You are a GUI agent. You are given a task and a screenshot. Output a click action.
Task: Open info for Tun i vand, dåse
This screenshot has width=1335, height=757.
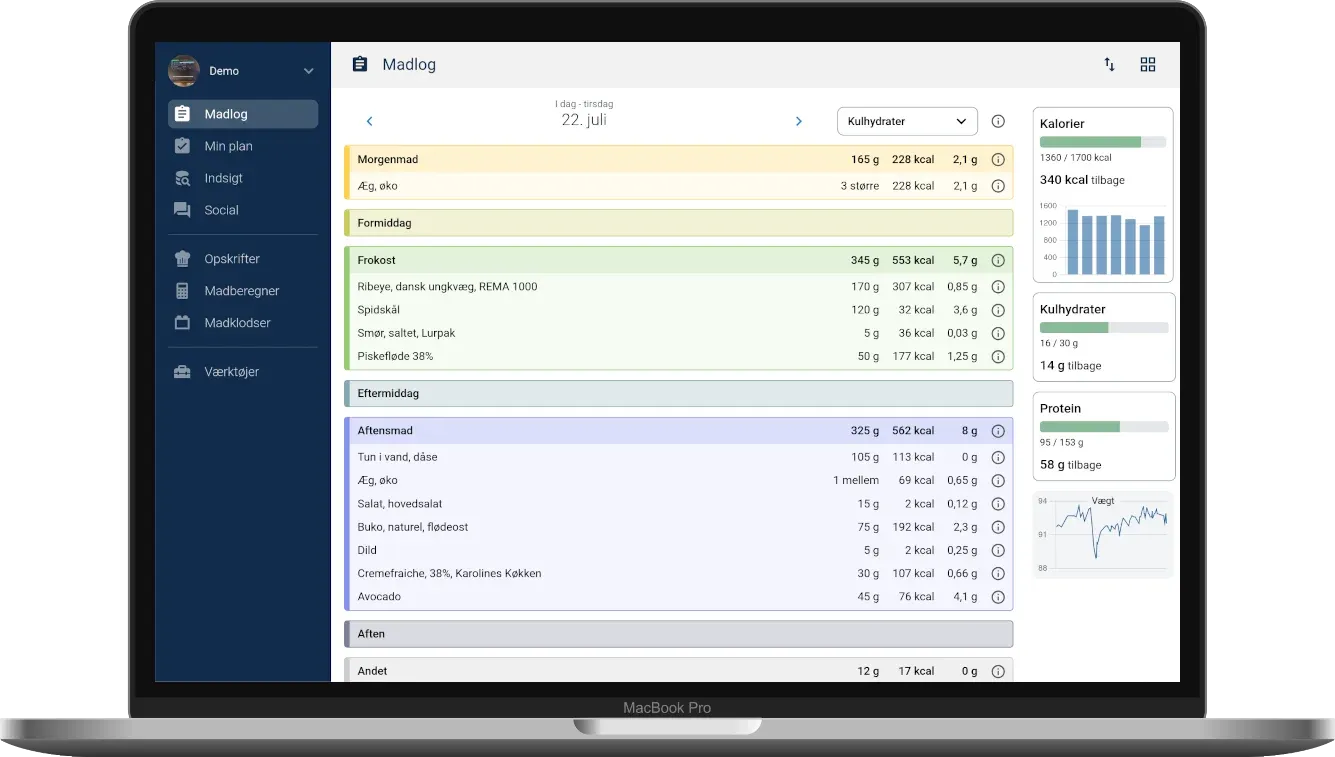click(x=997, y=457)
